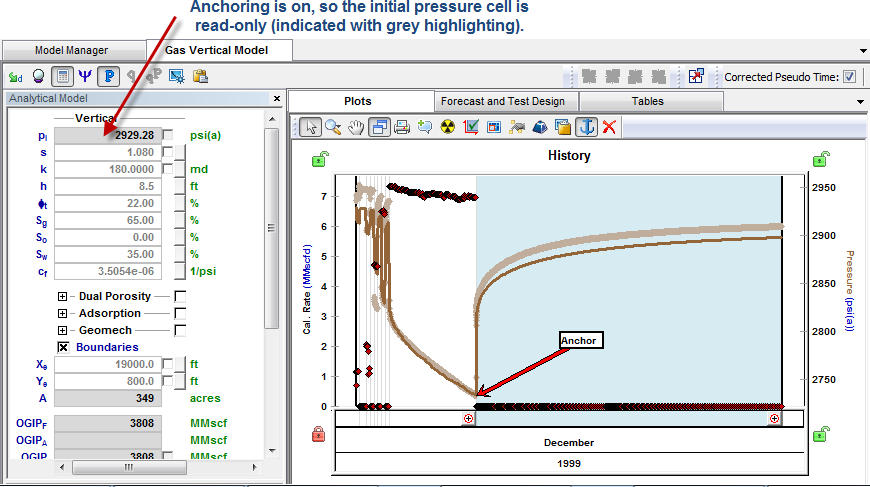Switch to the Model Manager tab

[71, 50]
